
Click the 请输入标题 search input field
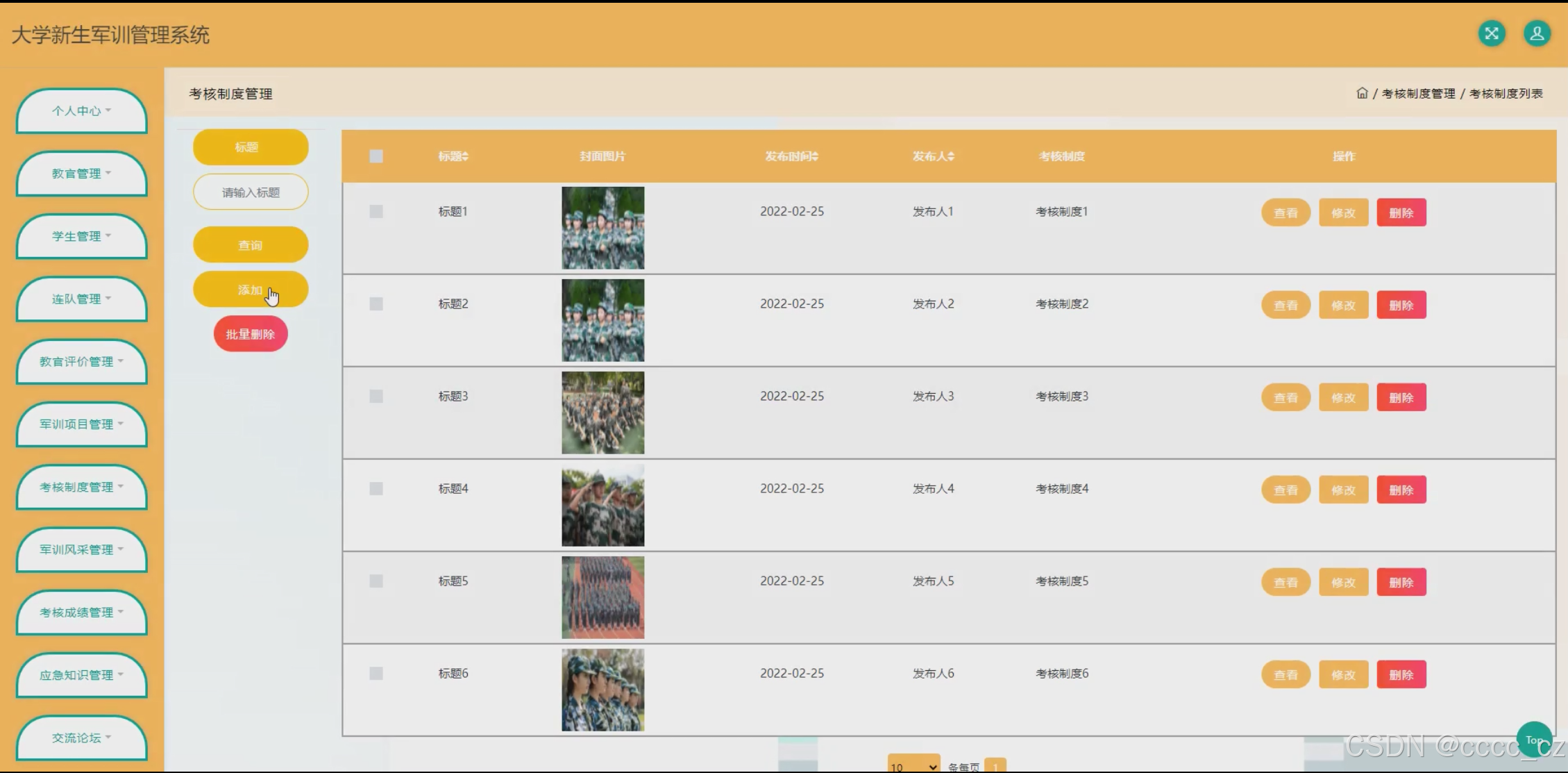point(250,192)
